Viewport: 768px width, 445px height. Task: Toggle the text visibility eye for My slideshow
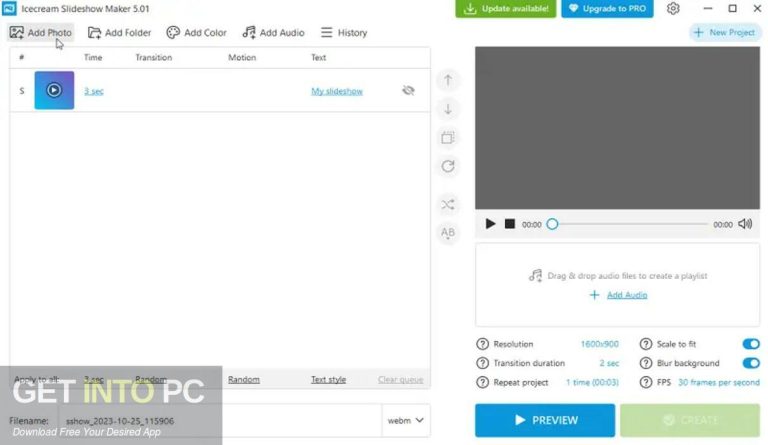(x=408, y=91)
